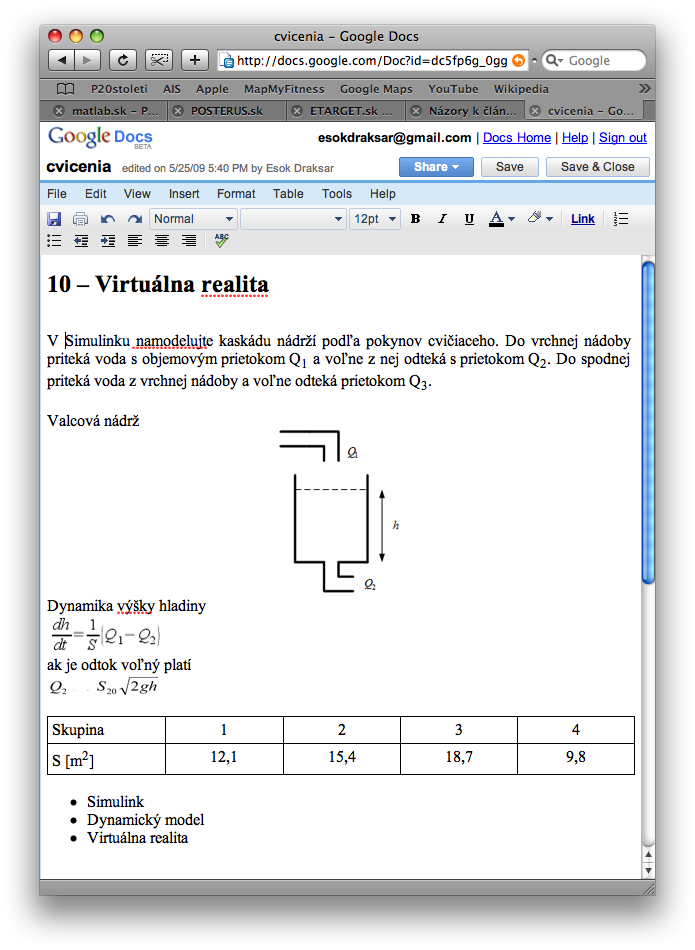Increase the paragraph indent
695x950 pixels.
click(108, 241)
